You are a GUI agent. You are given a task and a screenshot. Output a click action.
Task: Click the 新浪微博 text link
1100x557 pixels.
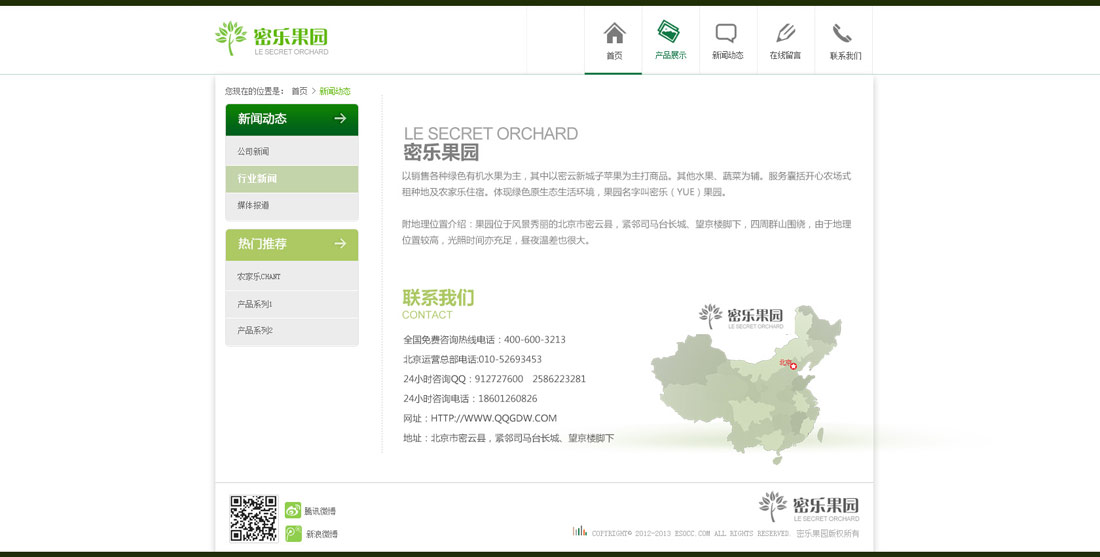click(x=321, y=535)
